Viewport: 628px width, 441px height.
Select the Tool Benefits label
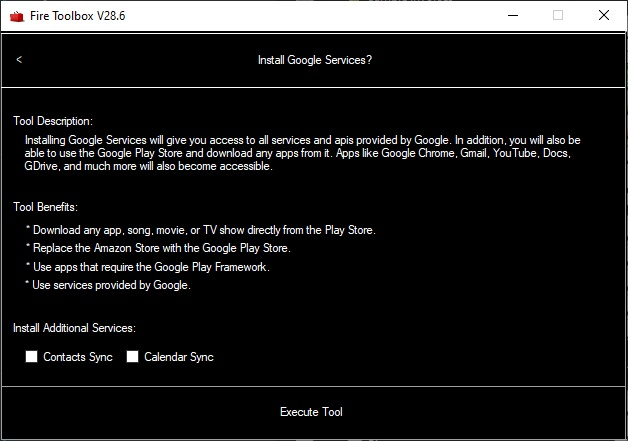point(45,207)
